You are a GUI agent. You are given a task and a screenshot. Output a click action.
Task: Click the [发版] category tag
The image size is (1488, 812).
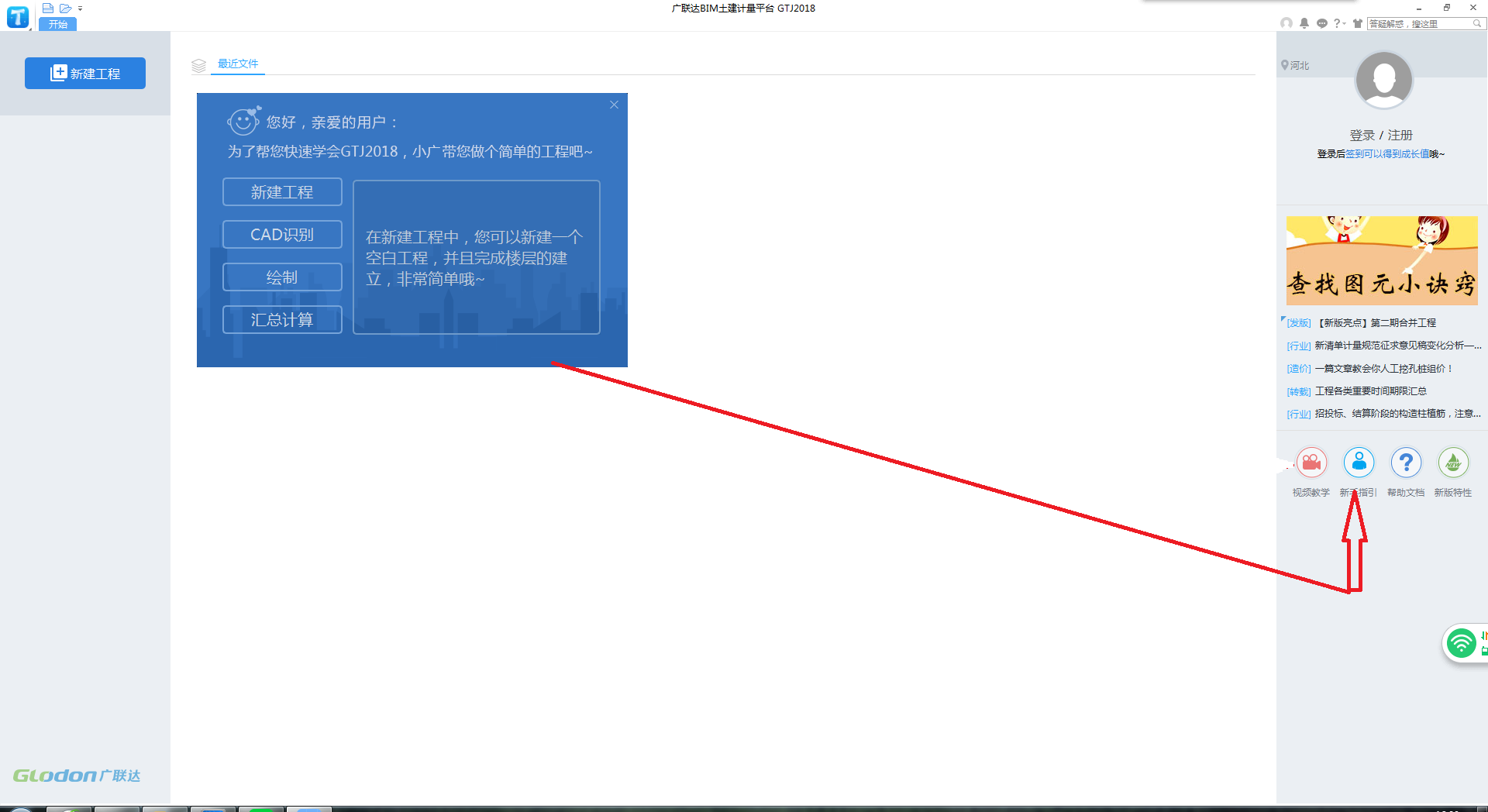pos(1299,323)
